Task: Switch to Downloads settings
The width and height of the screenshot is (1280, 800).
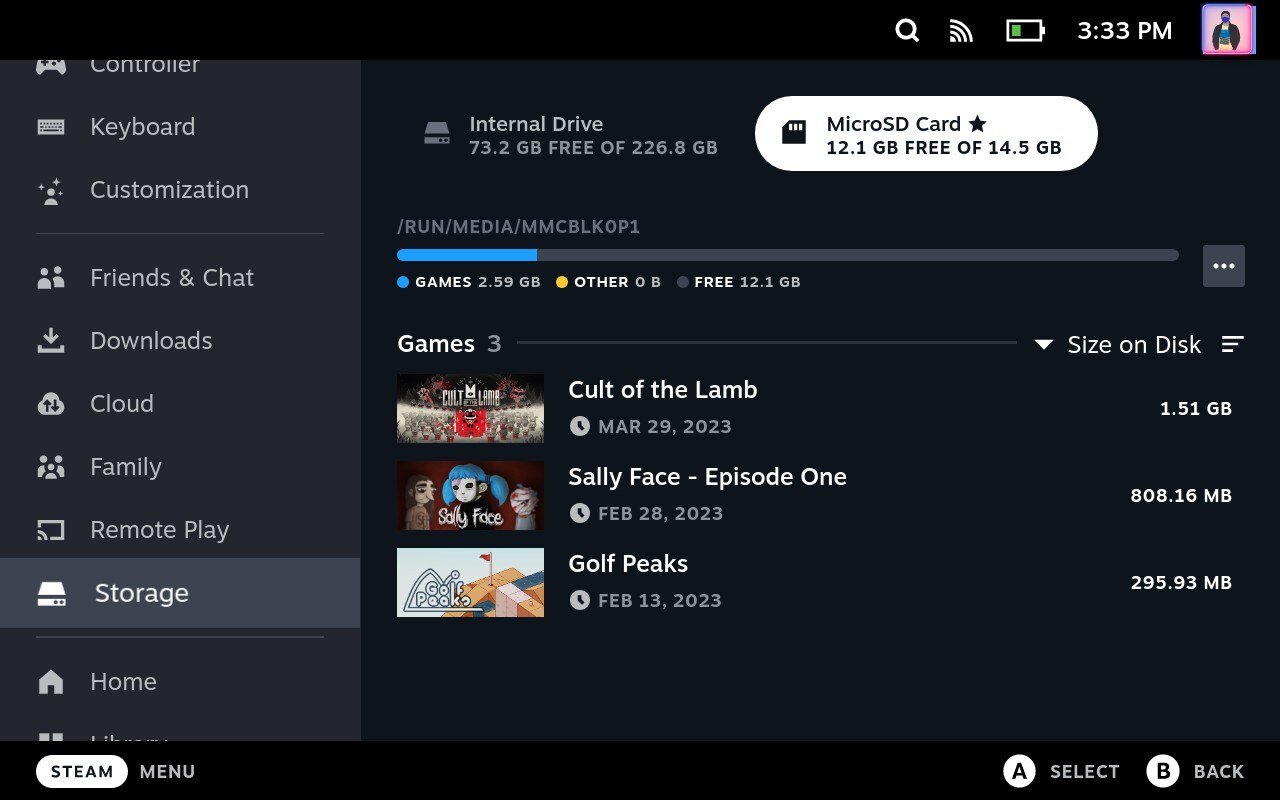Action: (180, 341)
